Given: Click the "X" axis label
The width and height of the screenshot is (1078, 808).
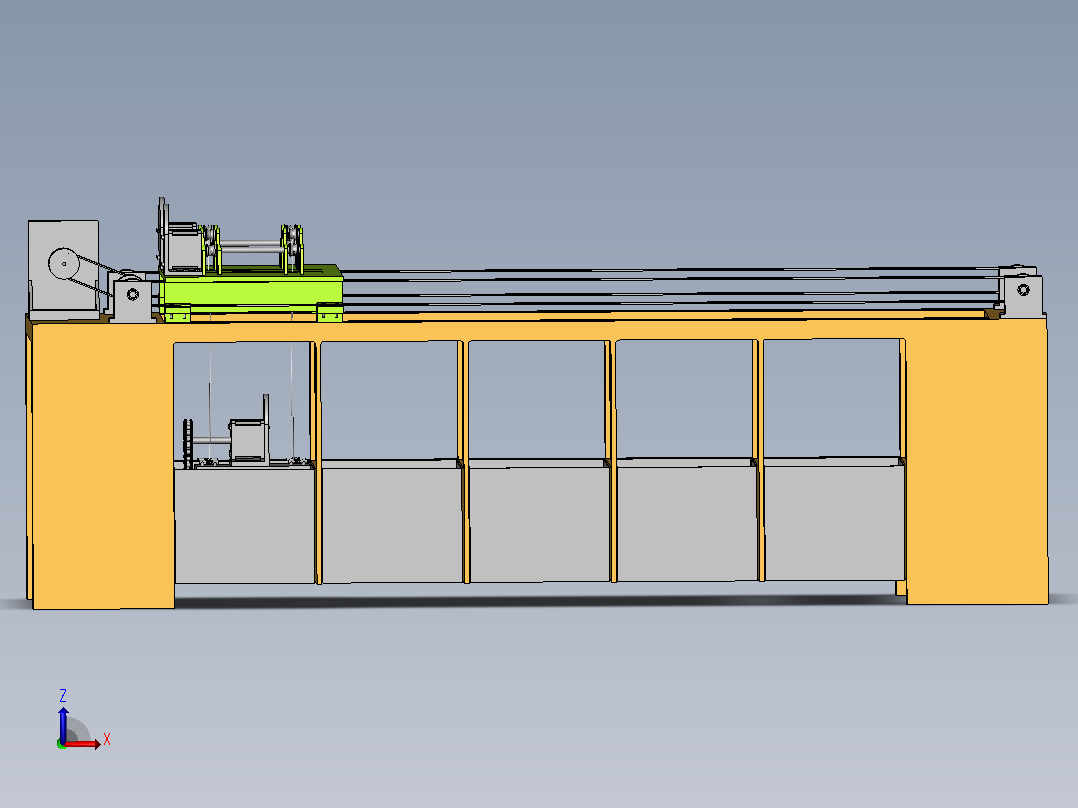Looking at the screenshot, I should (x=107, y=740).
